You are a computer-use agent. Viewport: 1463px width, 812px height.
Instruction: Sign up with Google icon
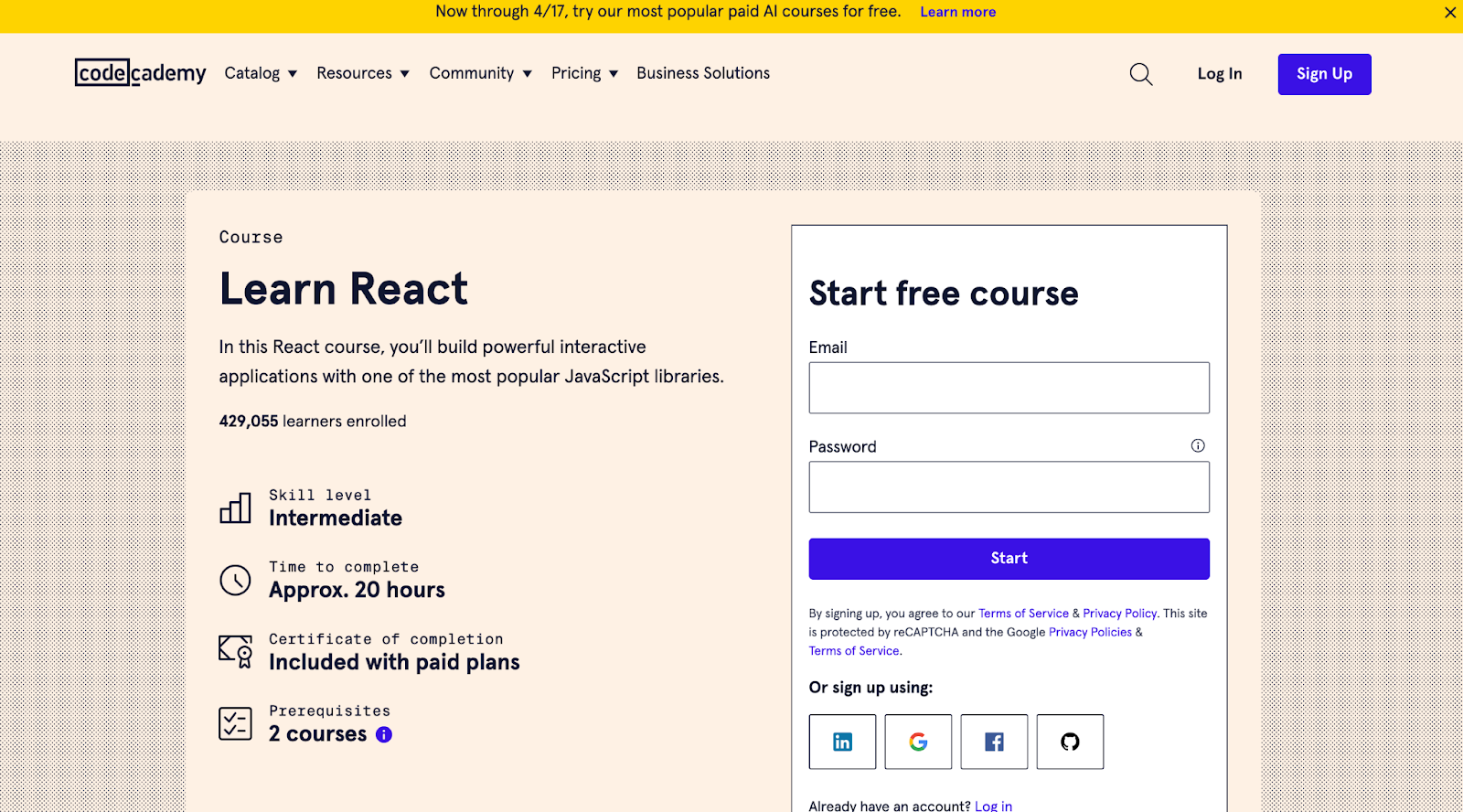tap(918, 742)
